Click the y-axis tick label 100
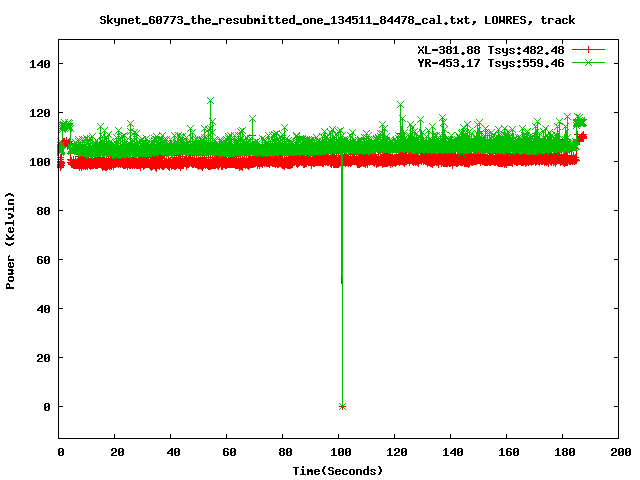The height and width of the screenshot is (480, 640). click(40, 162)
